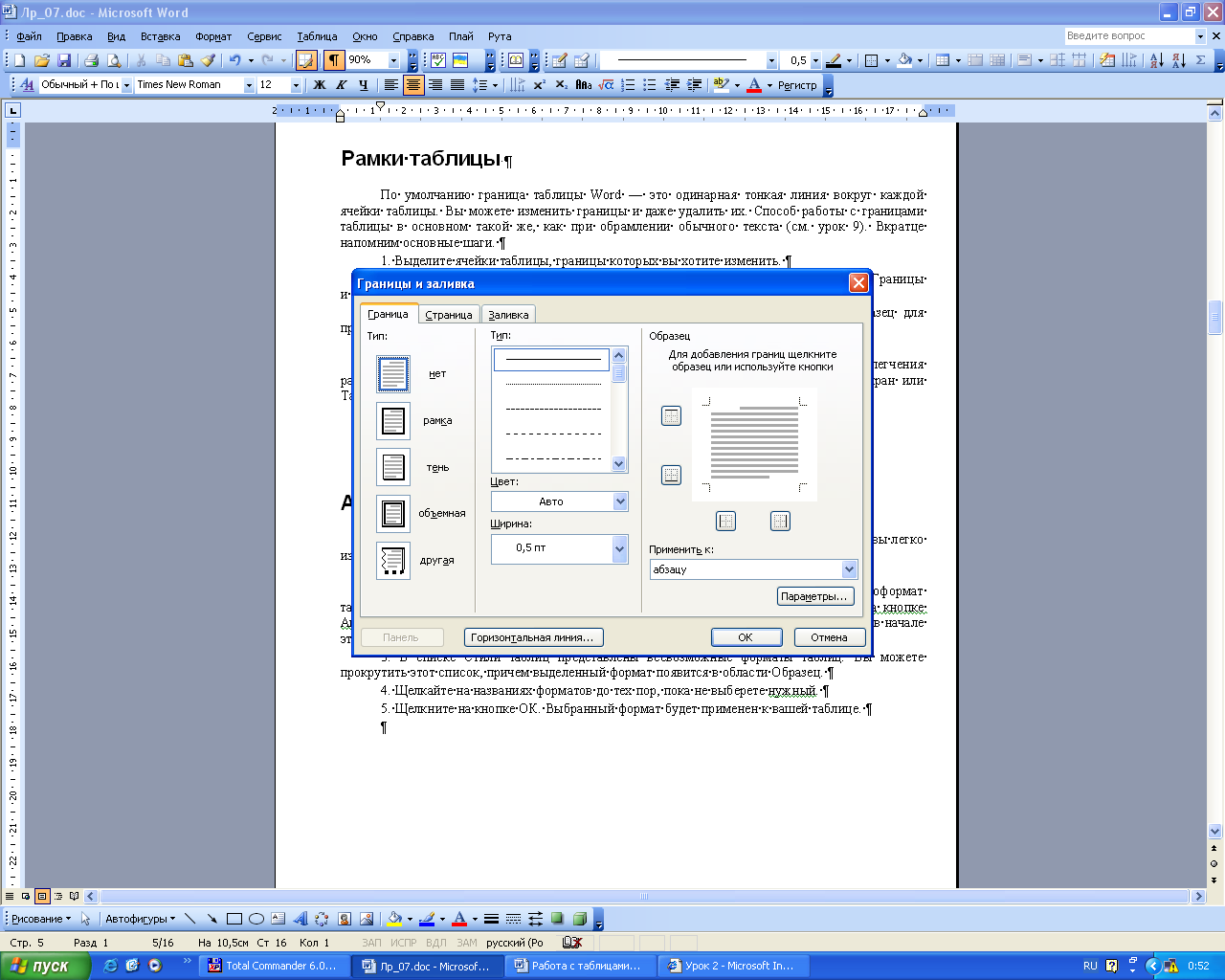The height and width of the screenshot is (980, 1225).
Task: Select the объемная border type
Action: [393, 514]
